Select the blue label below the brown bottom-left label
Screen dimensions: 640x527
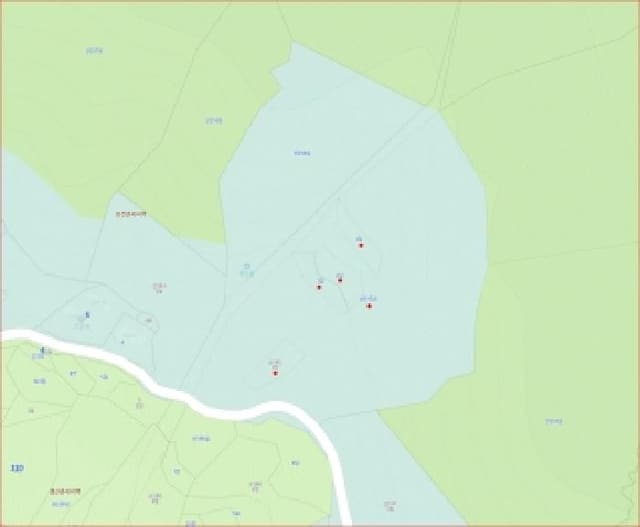coord(61,505)
